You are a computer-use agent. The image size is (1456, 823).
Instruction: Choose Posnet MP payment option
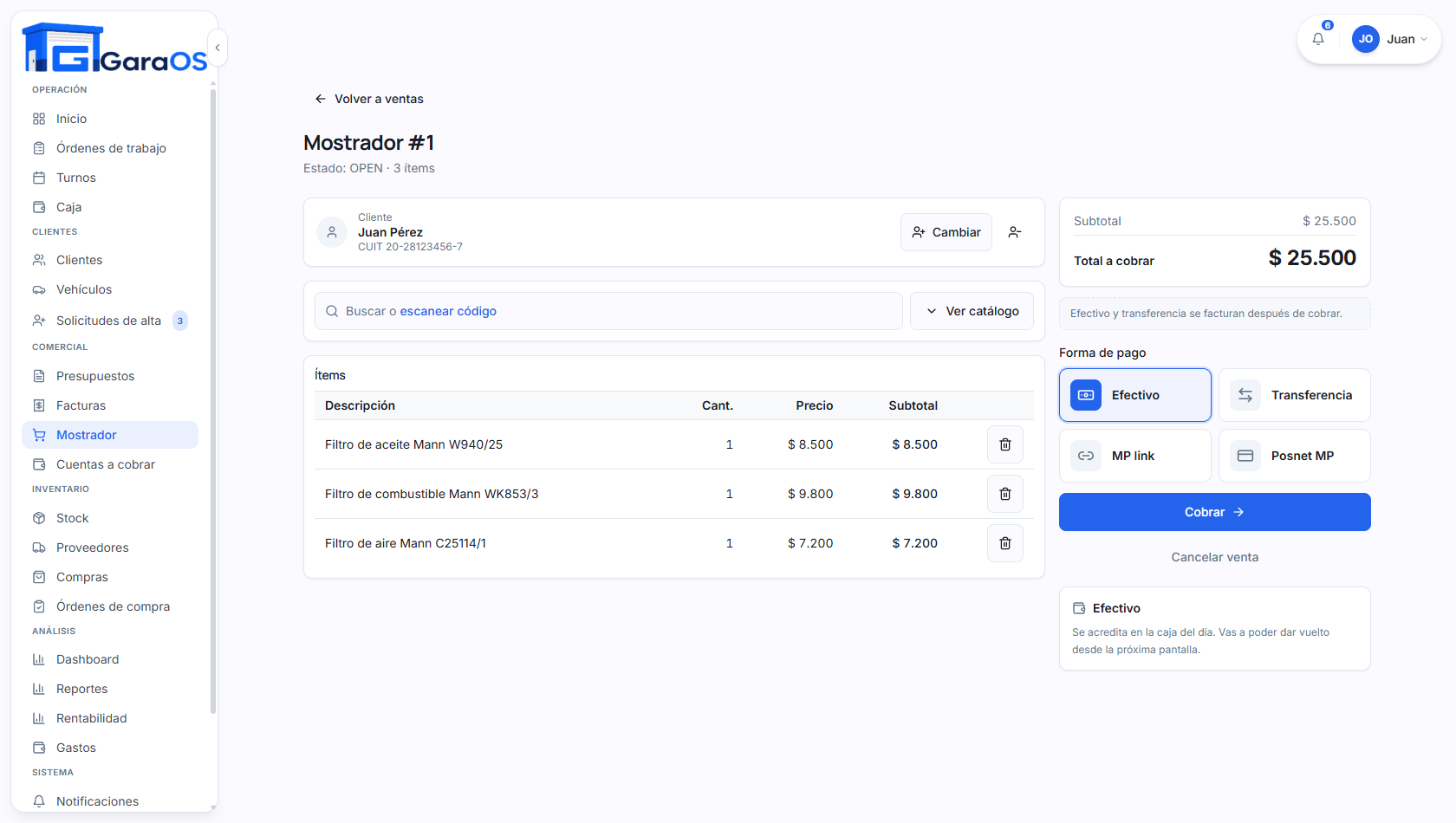coord(1295,456)
